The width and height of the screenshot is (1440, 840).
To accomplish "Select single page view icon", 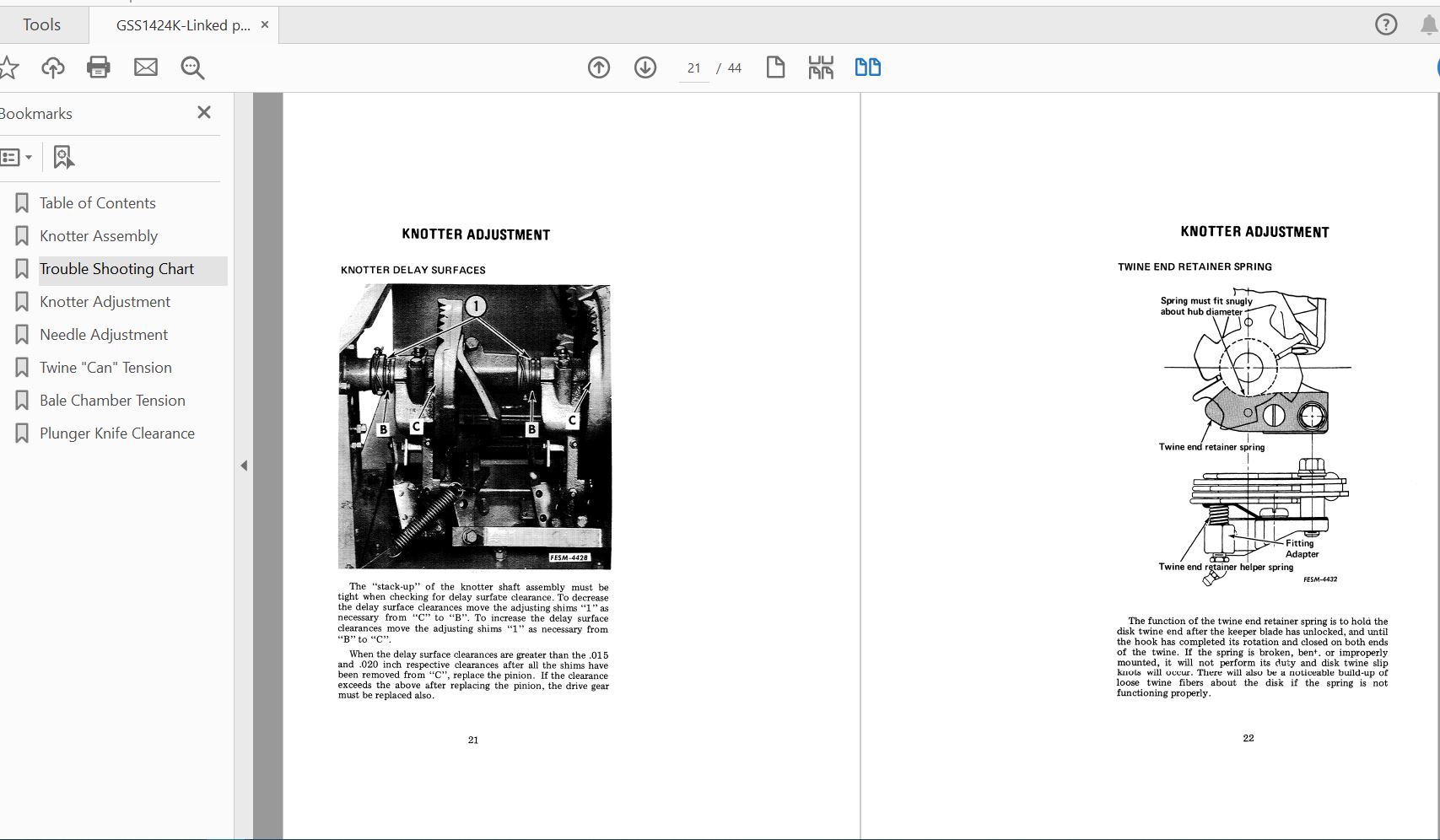I will 775,67.
